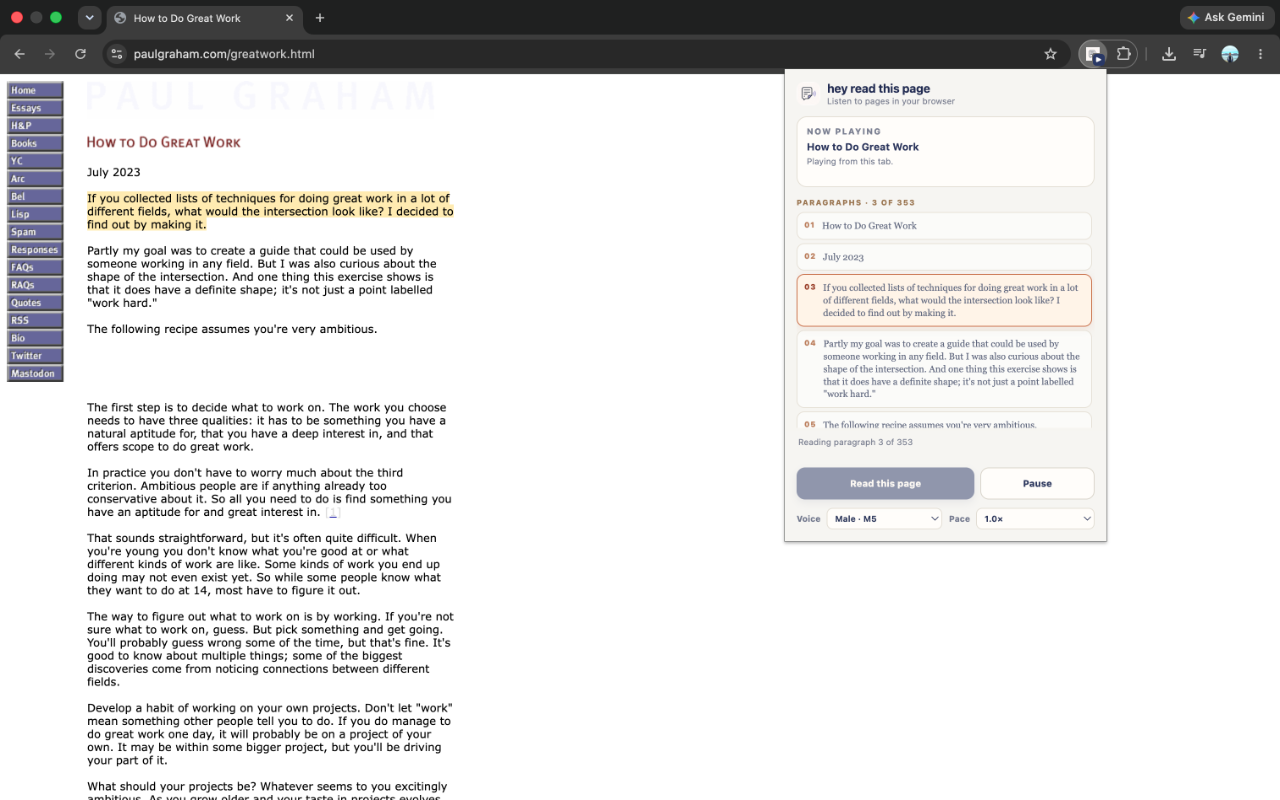Click the Read this page button
The image size is (1280, 800).
(885, 483)
